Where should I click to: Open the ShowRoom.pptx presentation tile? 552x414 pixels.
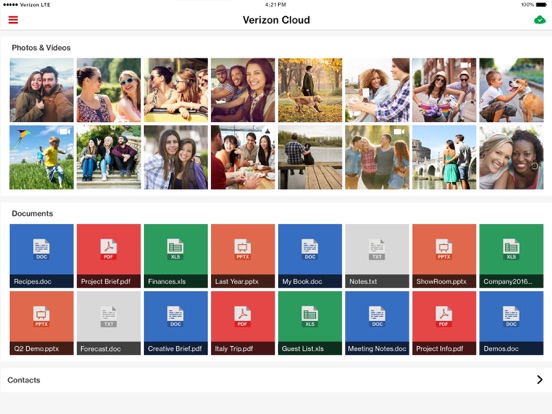(444, 256)
